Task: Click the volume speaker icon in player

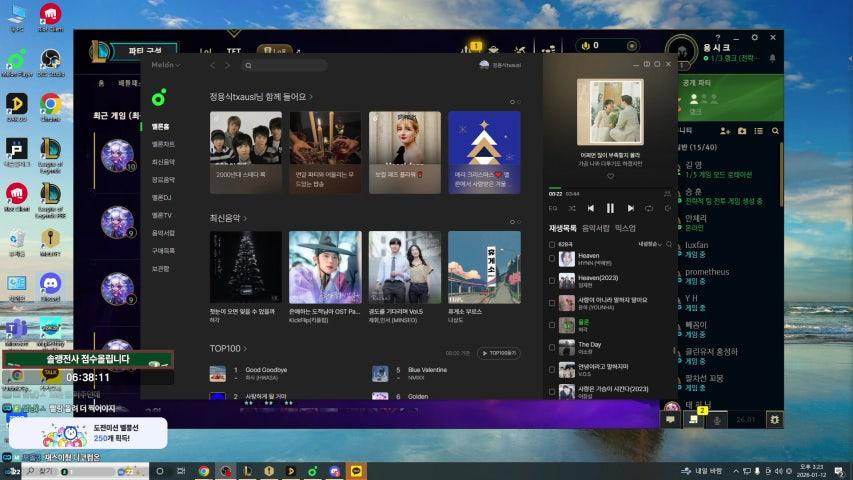Action: [x=667, y=208]
